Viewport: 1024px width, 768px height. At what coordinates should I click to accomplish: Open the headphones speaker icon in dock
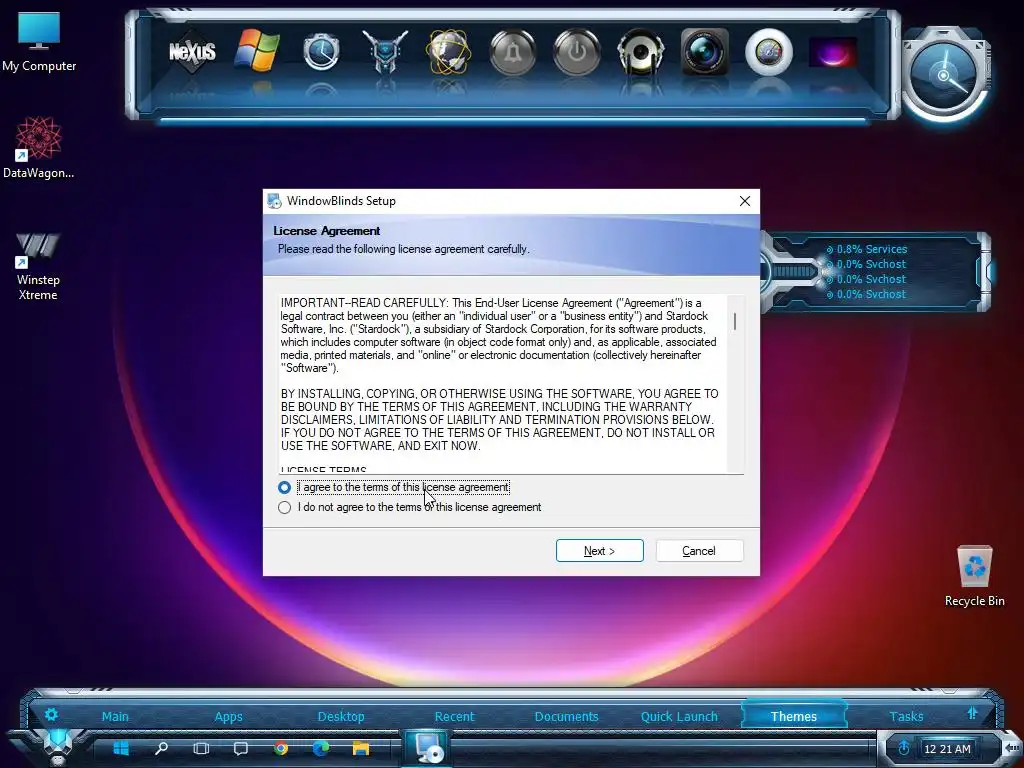640,51
